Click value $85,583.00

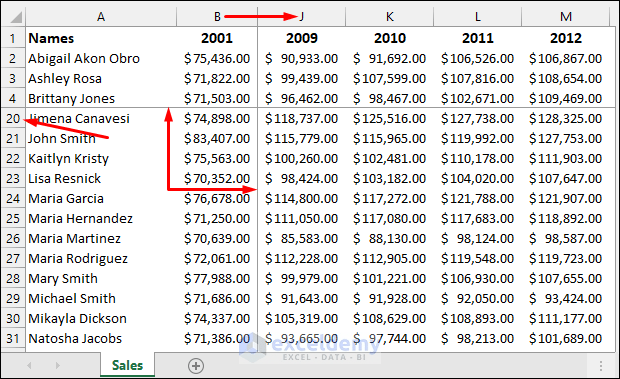pos(301,238)
